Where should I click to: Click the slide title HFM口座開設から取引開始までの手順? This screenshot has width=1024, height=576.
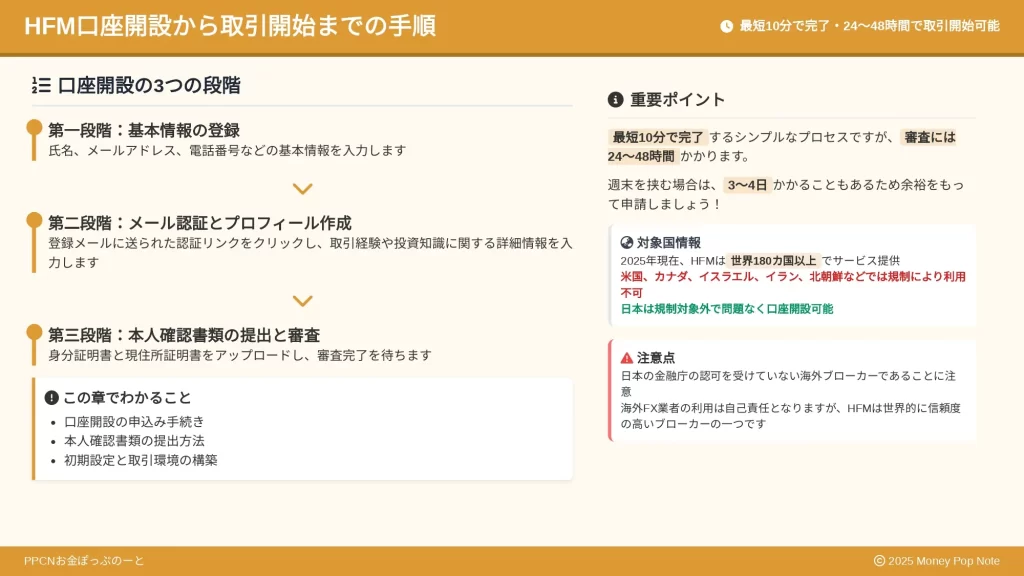(230, 26)
